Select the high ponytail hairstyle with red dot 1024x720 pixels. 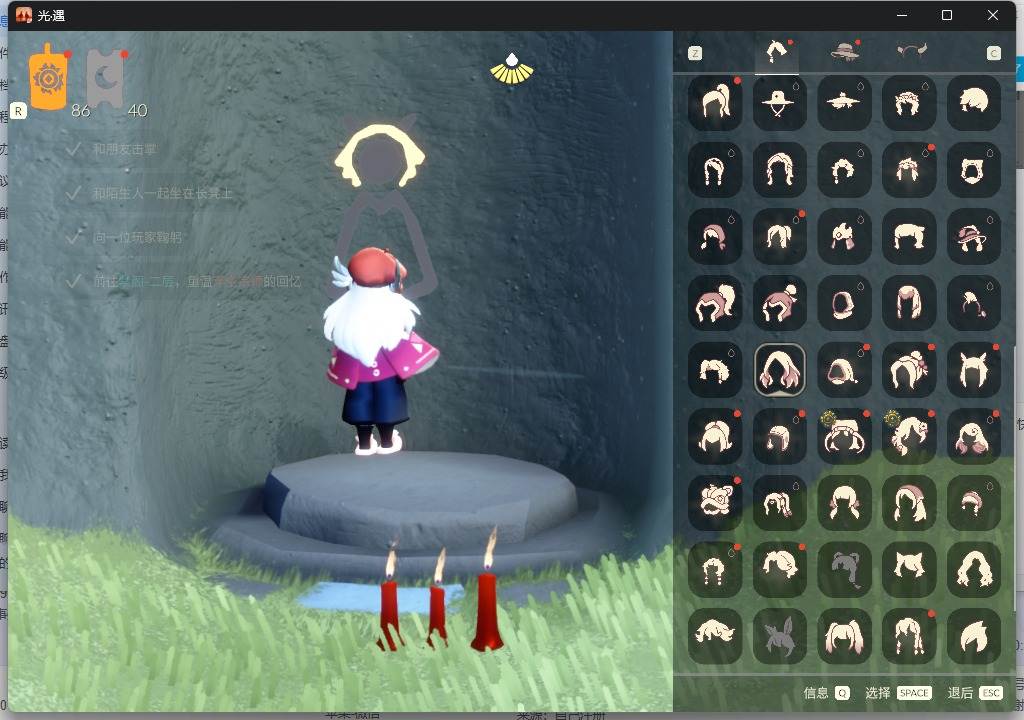(x=715, y=103)
